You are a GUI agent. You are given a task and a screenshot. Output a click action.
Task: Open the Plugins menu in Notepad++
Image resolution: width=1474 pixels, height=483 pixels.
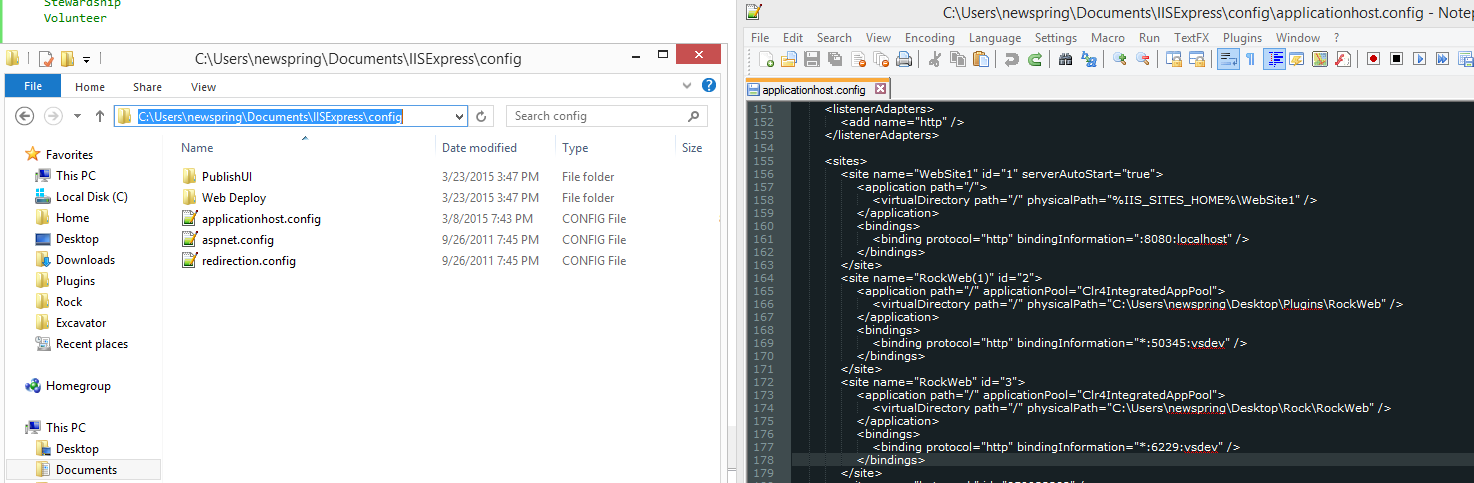pos(1243,38)
